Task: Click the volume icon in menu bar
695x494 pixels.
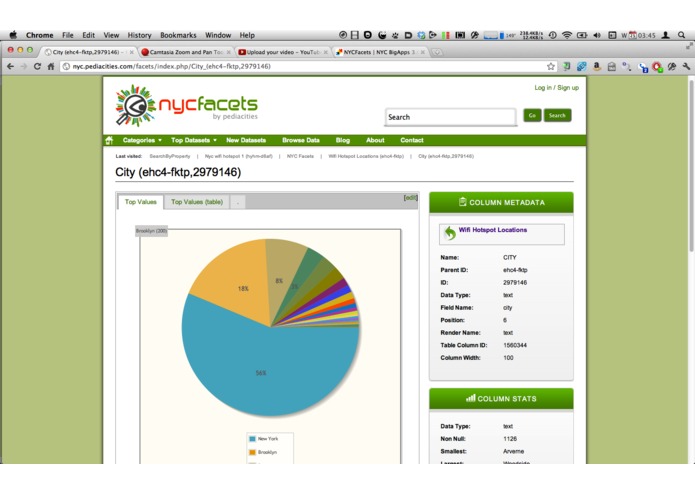Action: 597,35
